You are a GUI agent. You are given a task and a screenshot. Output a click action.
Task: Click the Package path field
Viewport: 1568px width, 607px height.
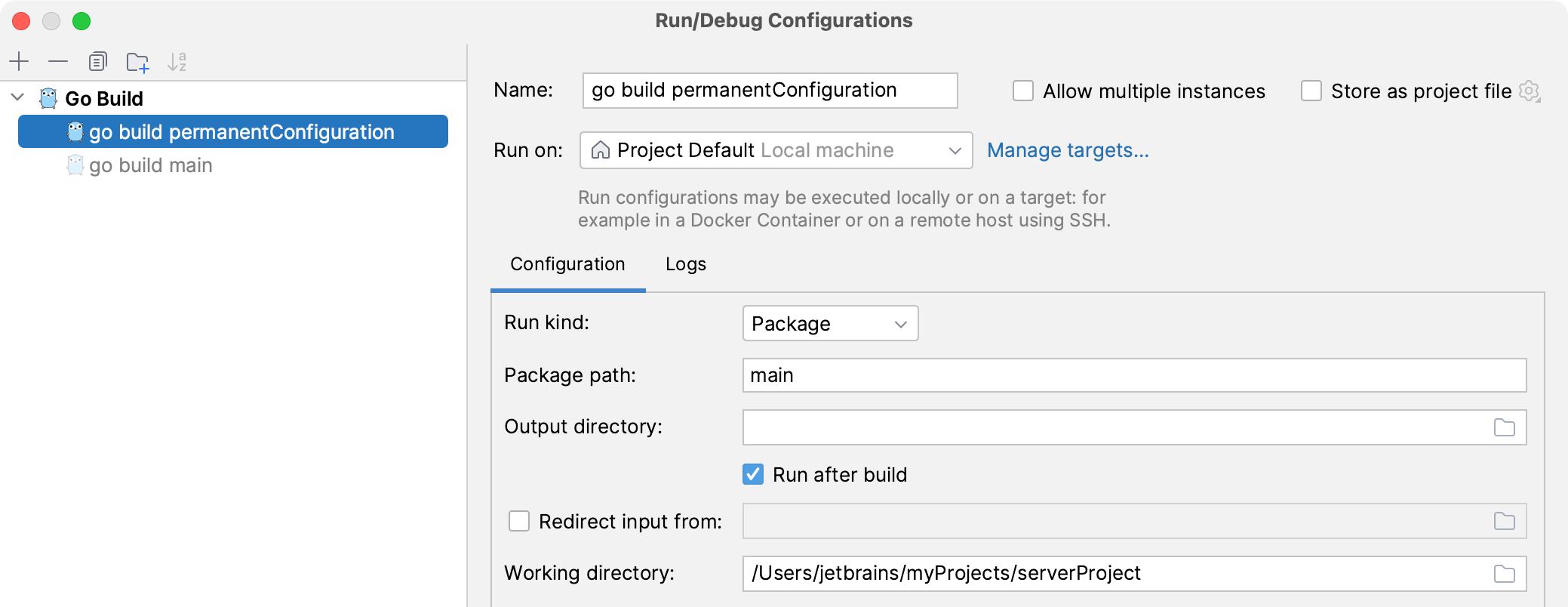pyautogui.click(x=1134, y=375)
